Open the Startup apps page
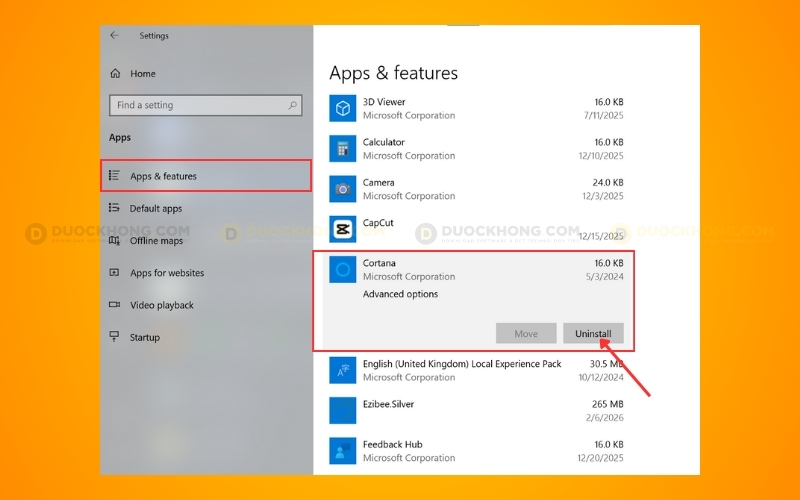800x500 pixels. [144, 338]
